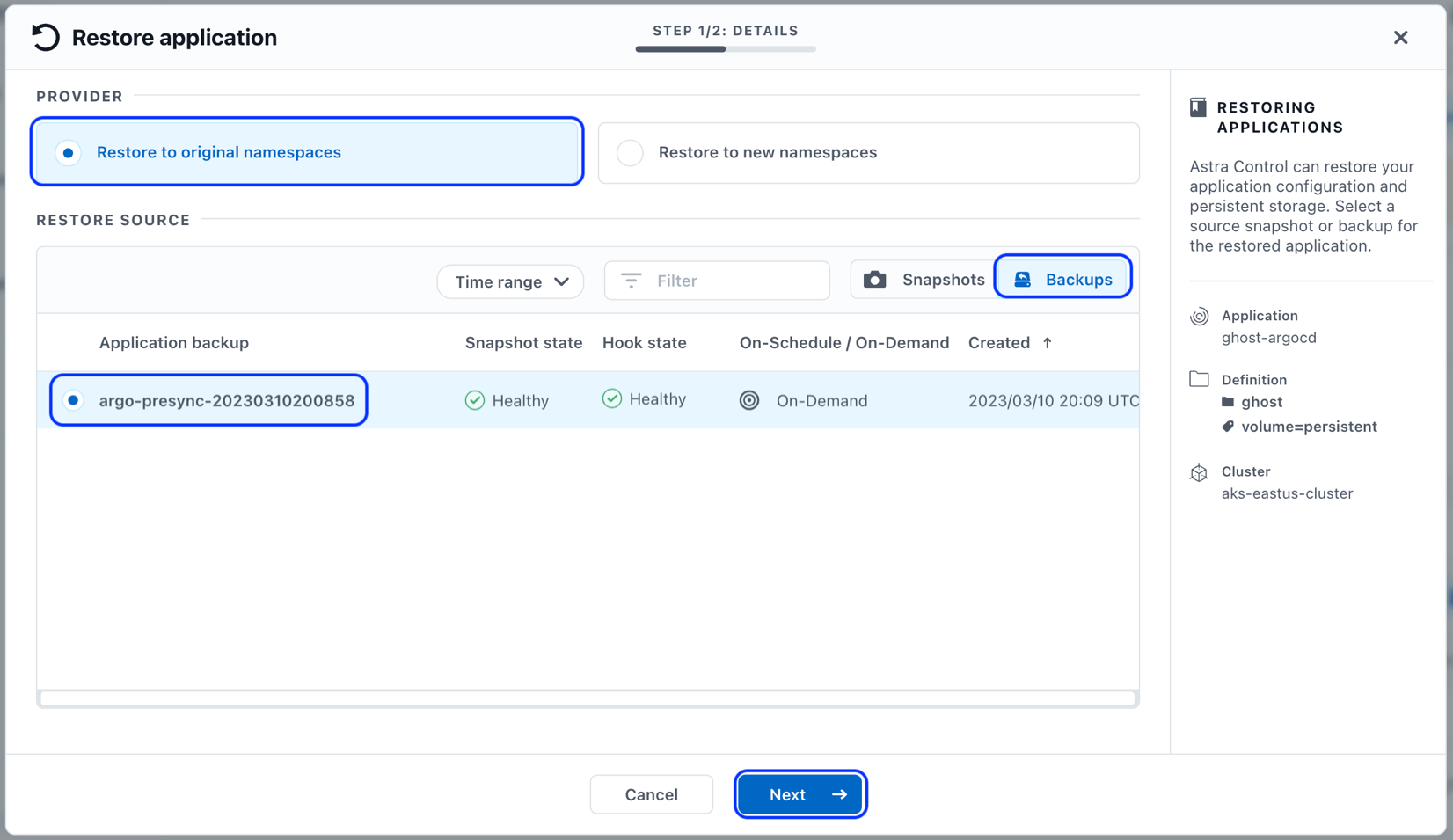Viewport: 1453px width, 840px height.
Task: Switch to the Backups tab
Action: [1062, 280]
